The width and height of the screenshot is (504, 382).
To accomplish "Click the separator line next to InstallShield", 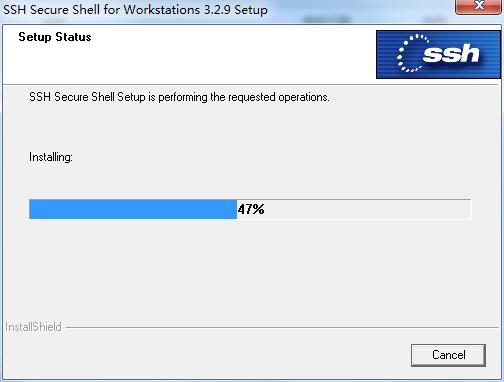I will click(x=283, y=327).
